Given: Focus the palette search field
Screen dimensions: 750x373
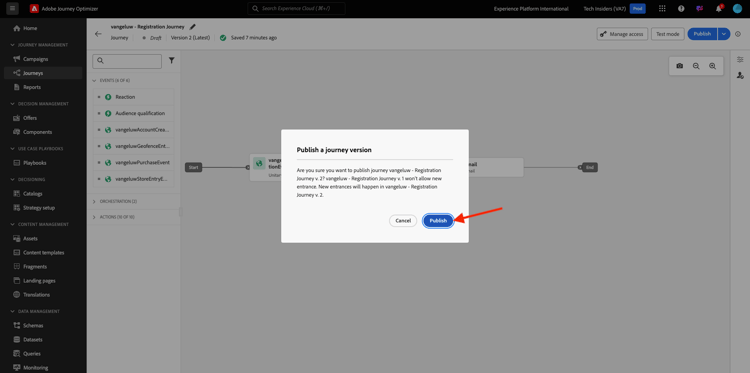Looking at the screenshot, I should click(x=127, y=61).
